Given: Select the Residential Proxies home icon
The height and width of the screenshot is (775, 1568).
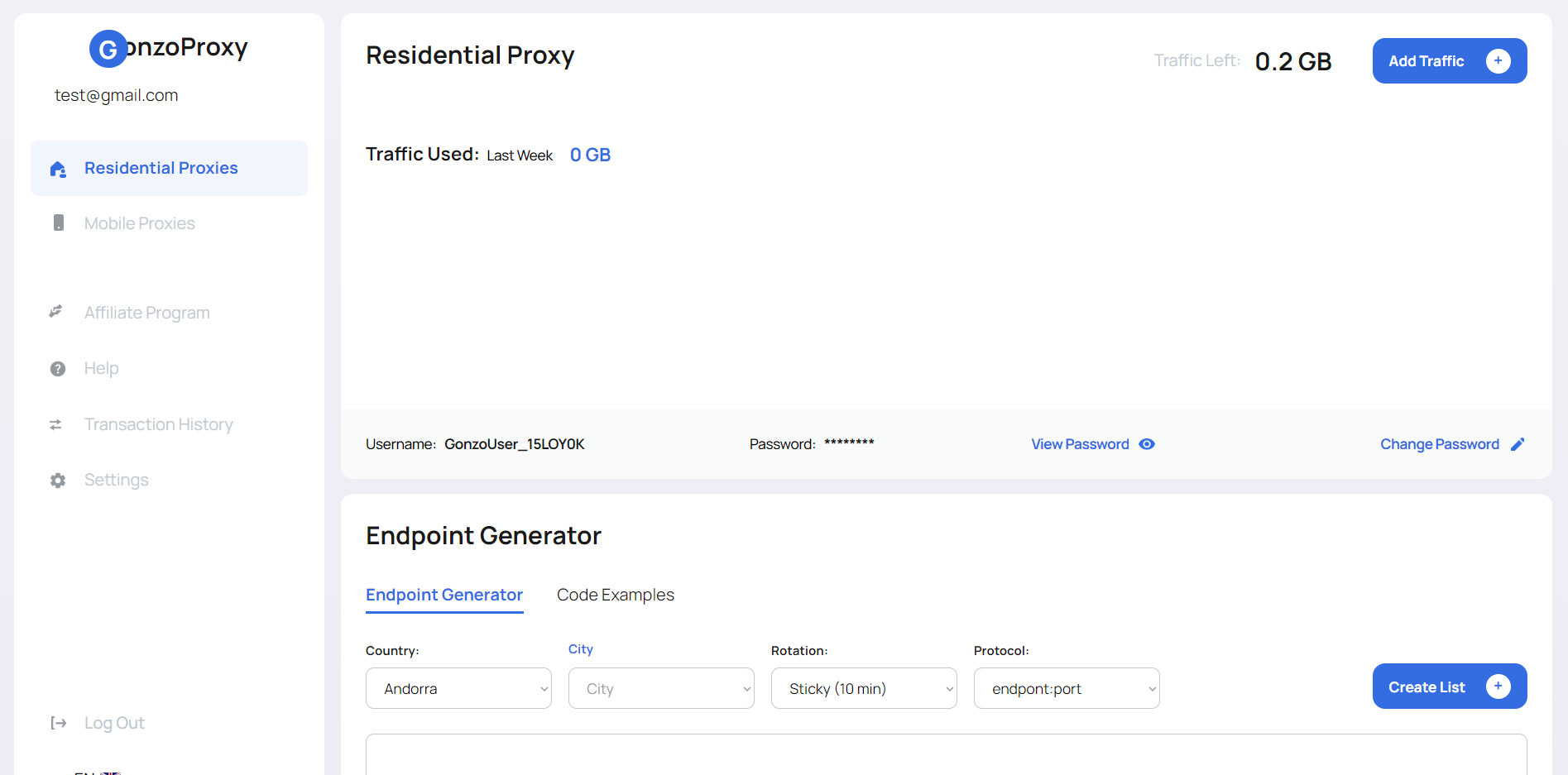Looking at the screenshot, I should click(x=58, y=169).
